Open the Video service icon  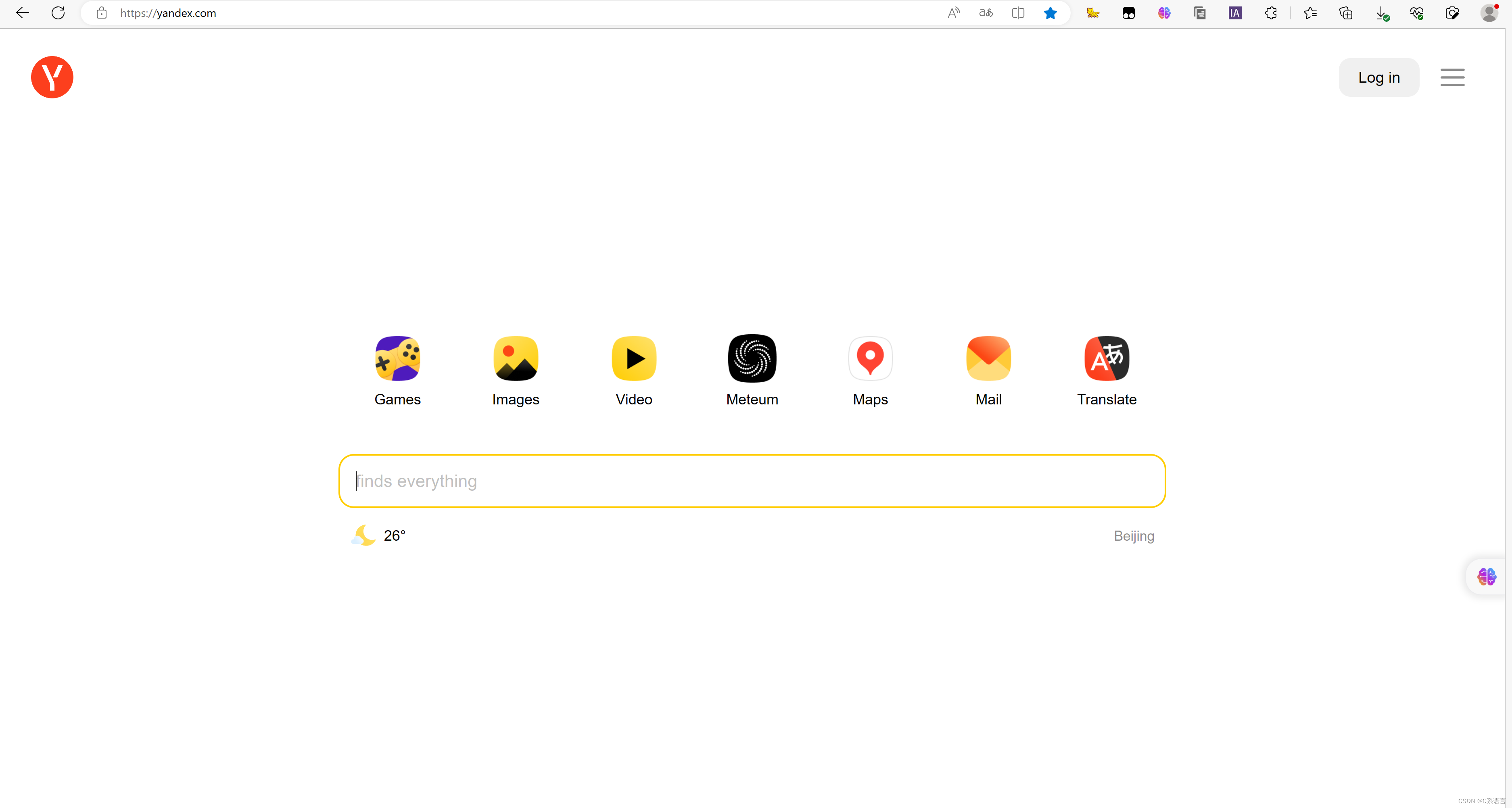634,358
